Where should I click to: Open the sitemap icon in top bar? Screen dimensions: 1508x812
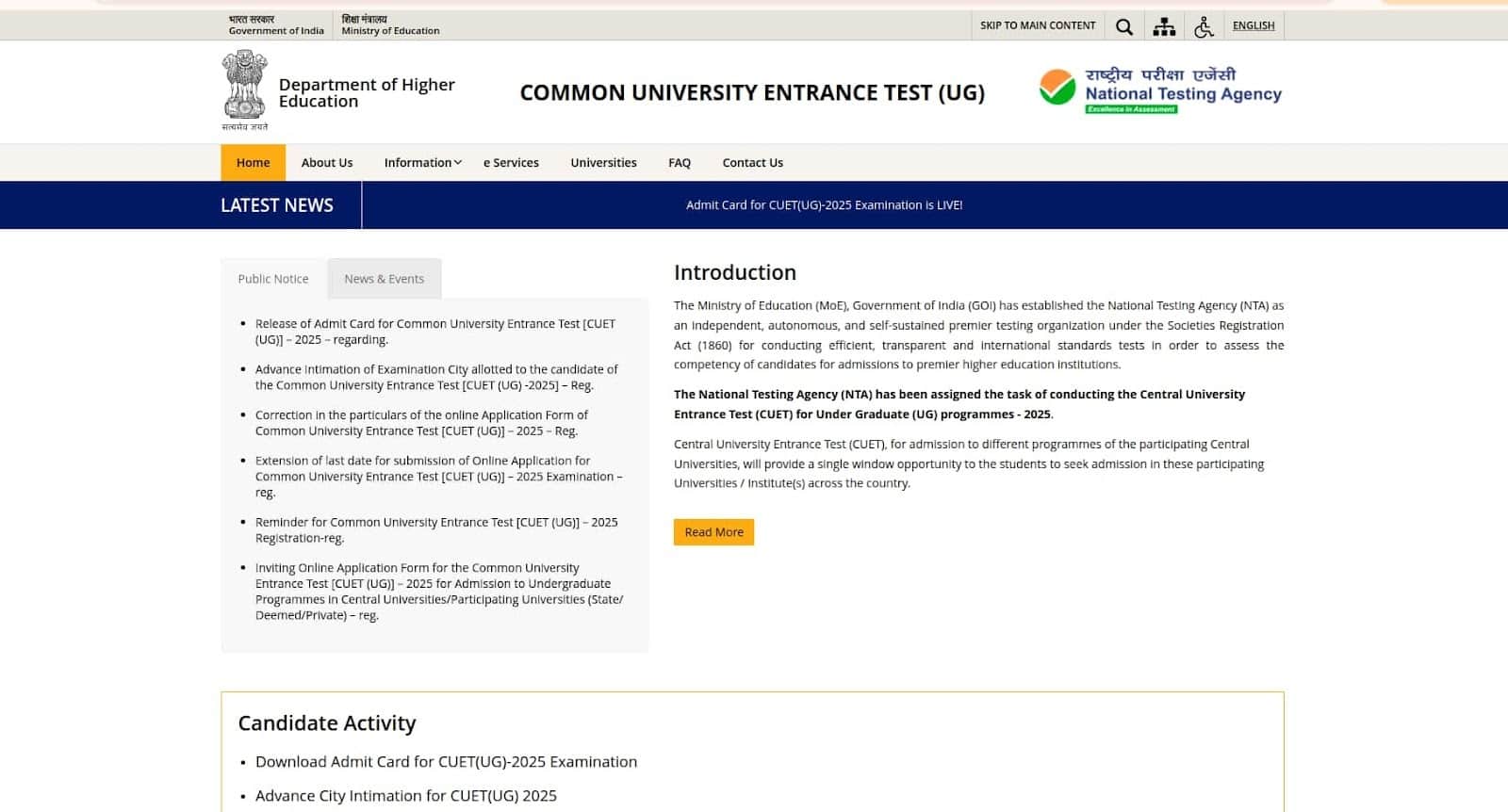pyautogui.click(x=1164, y=26)
